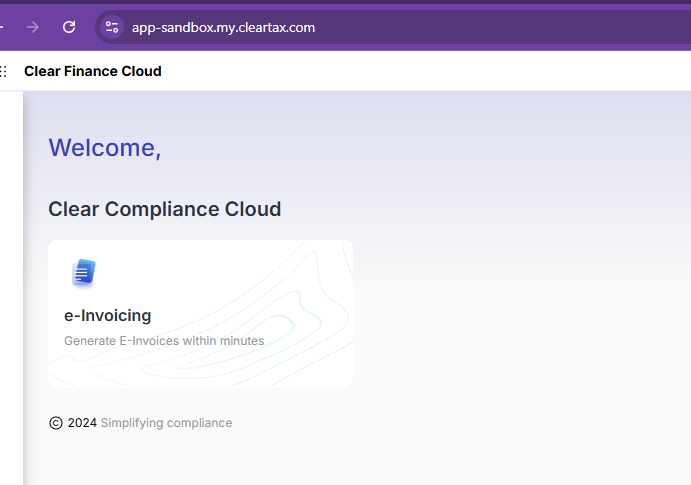Click the address bar URL text

[223, 27]
